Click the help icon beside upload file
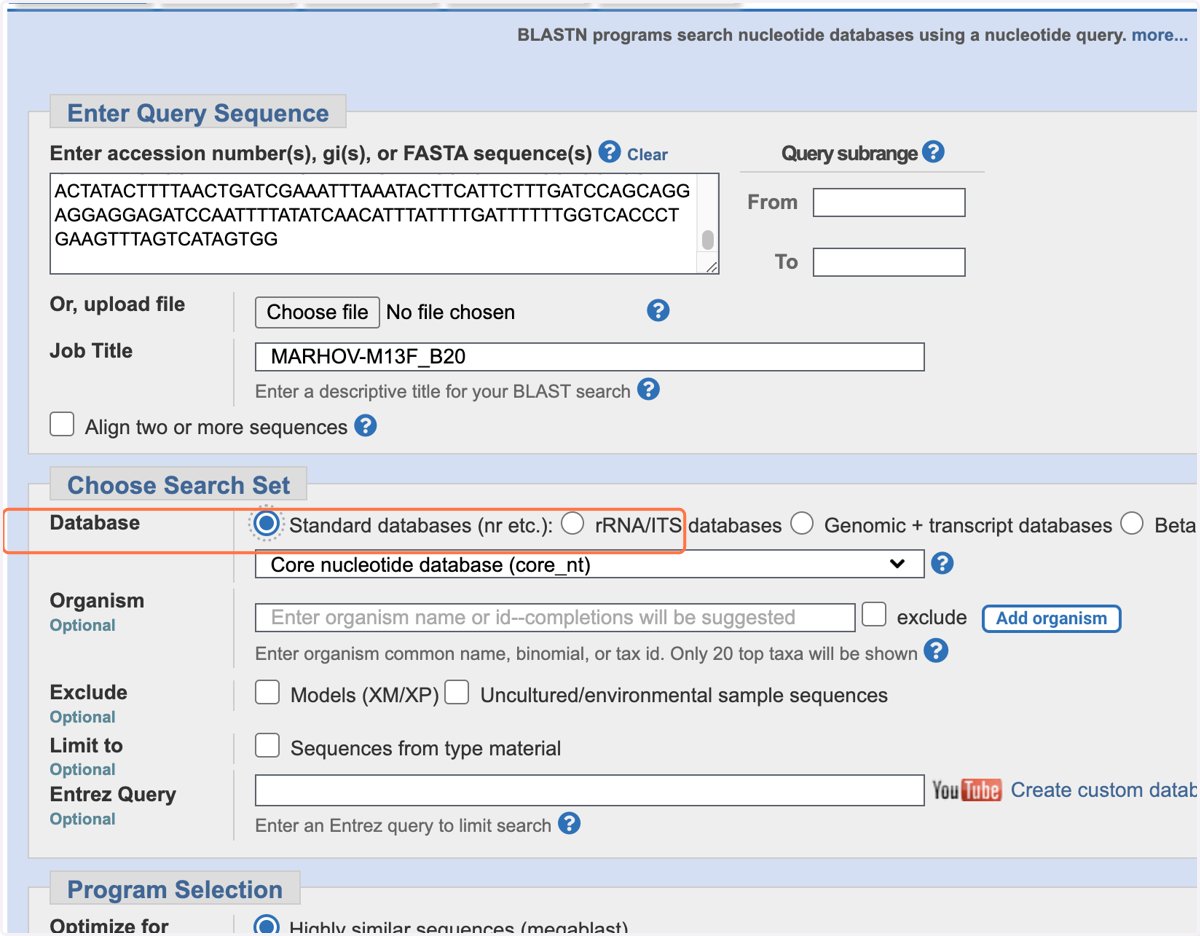 [658, 310]
